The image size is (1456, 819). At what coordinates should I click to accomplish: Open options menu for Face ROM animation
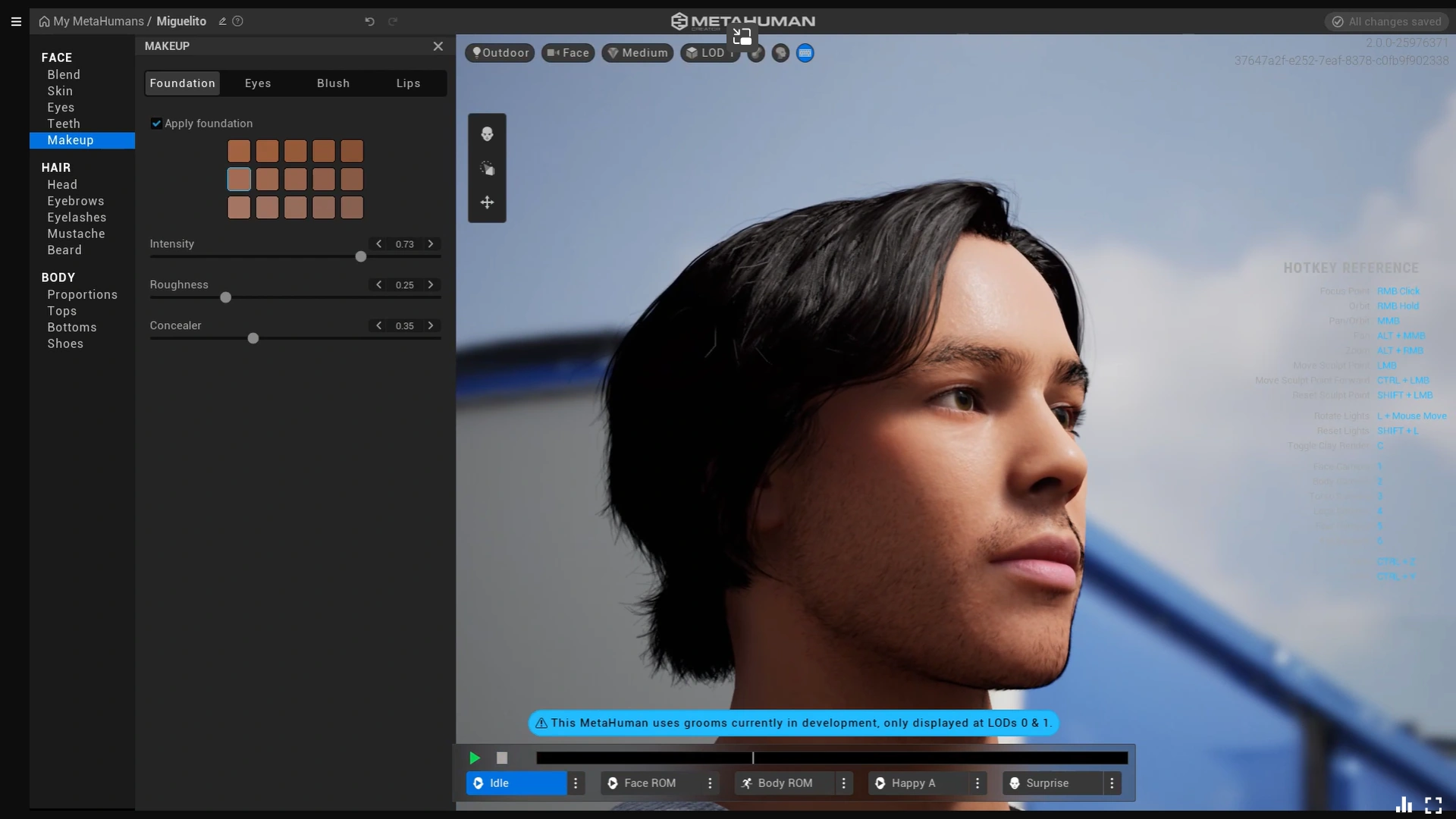710,783
